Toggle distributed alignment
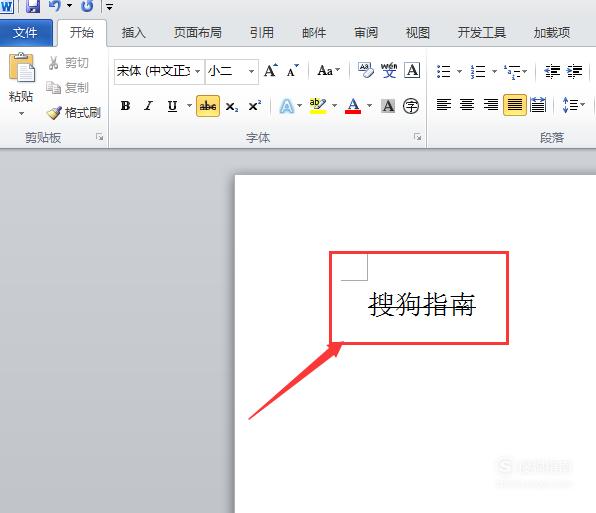Image resolution: width=596 pixels, height=513 pixels. click(538, 104)
